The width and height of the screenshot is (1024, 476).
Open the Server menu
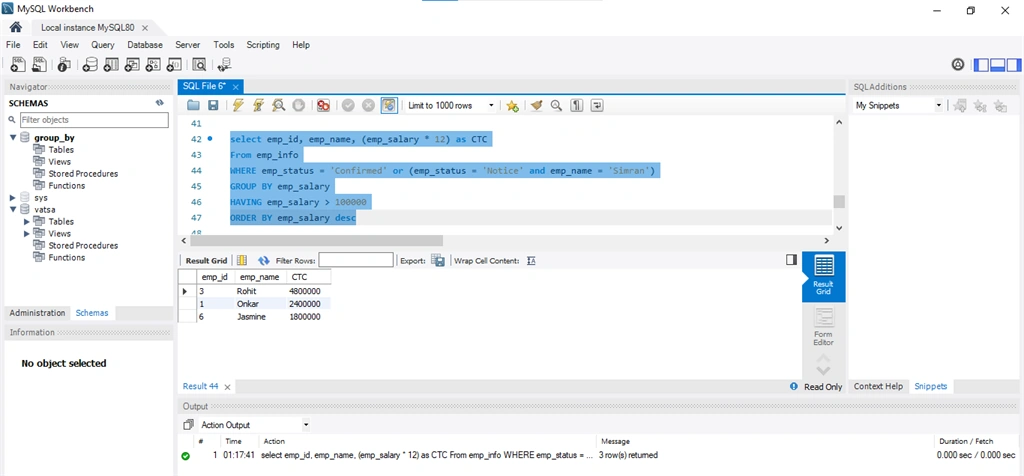[x=187, y=45]
